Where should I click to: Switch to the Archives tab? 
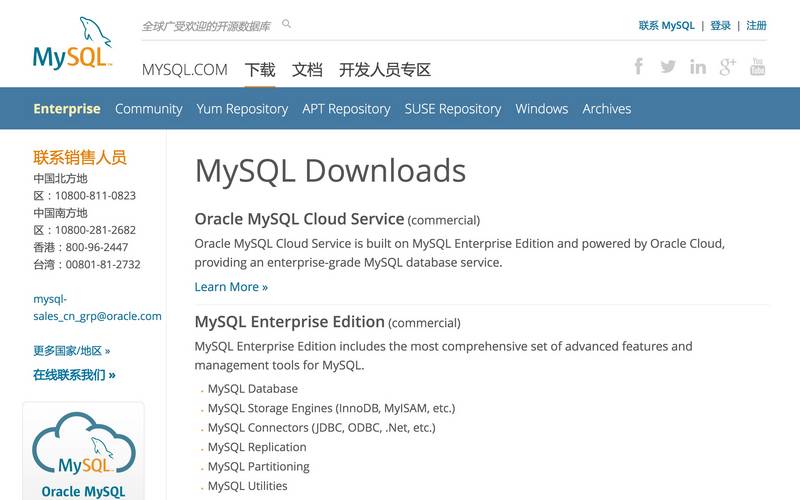tap(607, 109)
